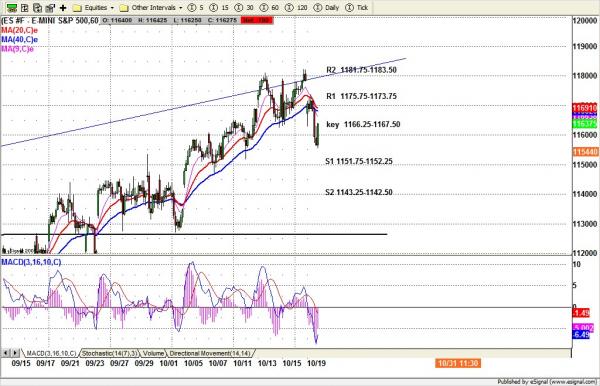Click the Equities folder icon

pos(77,8)
